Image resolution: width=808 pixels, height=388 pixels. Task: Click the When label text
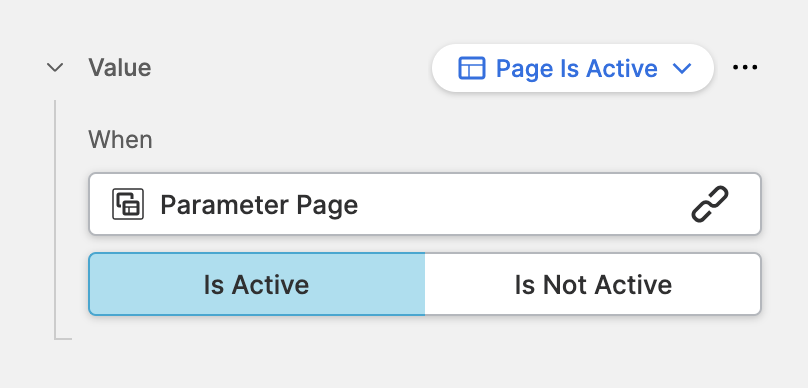click(x=120, y=140)
